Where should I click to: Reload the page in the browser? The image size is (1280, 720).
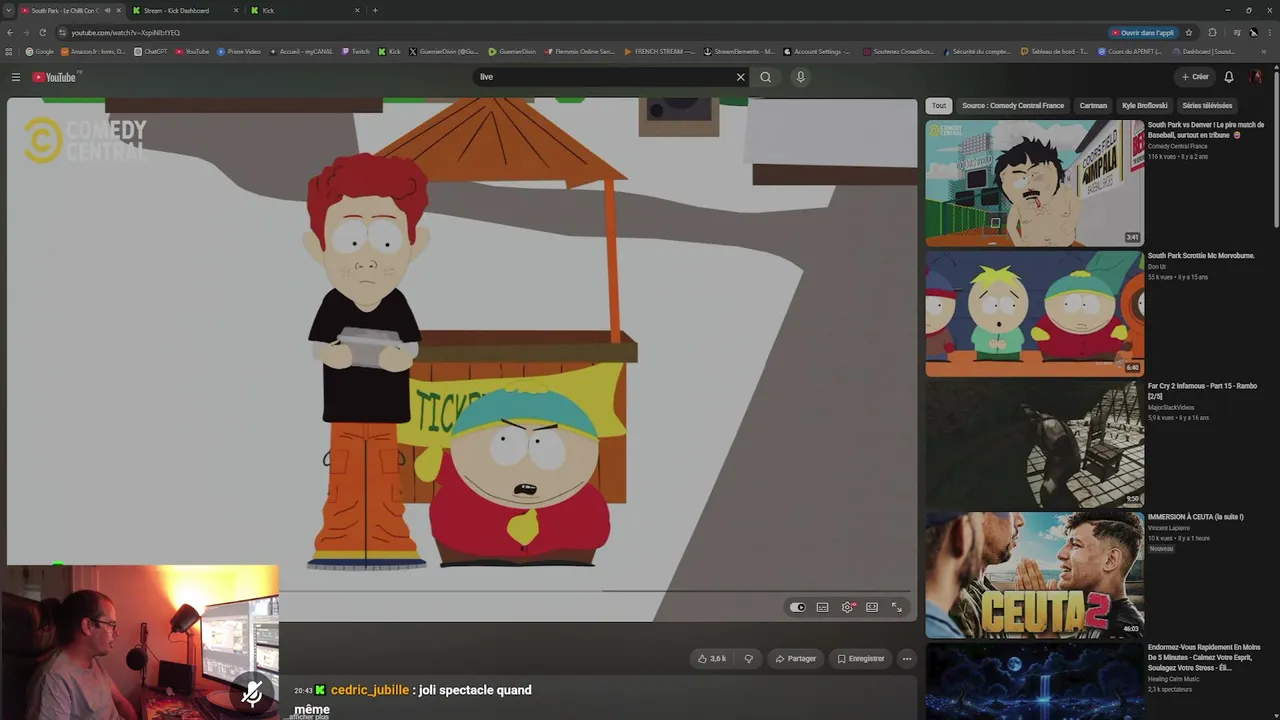(x=42, y=32)
